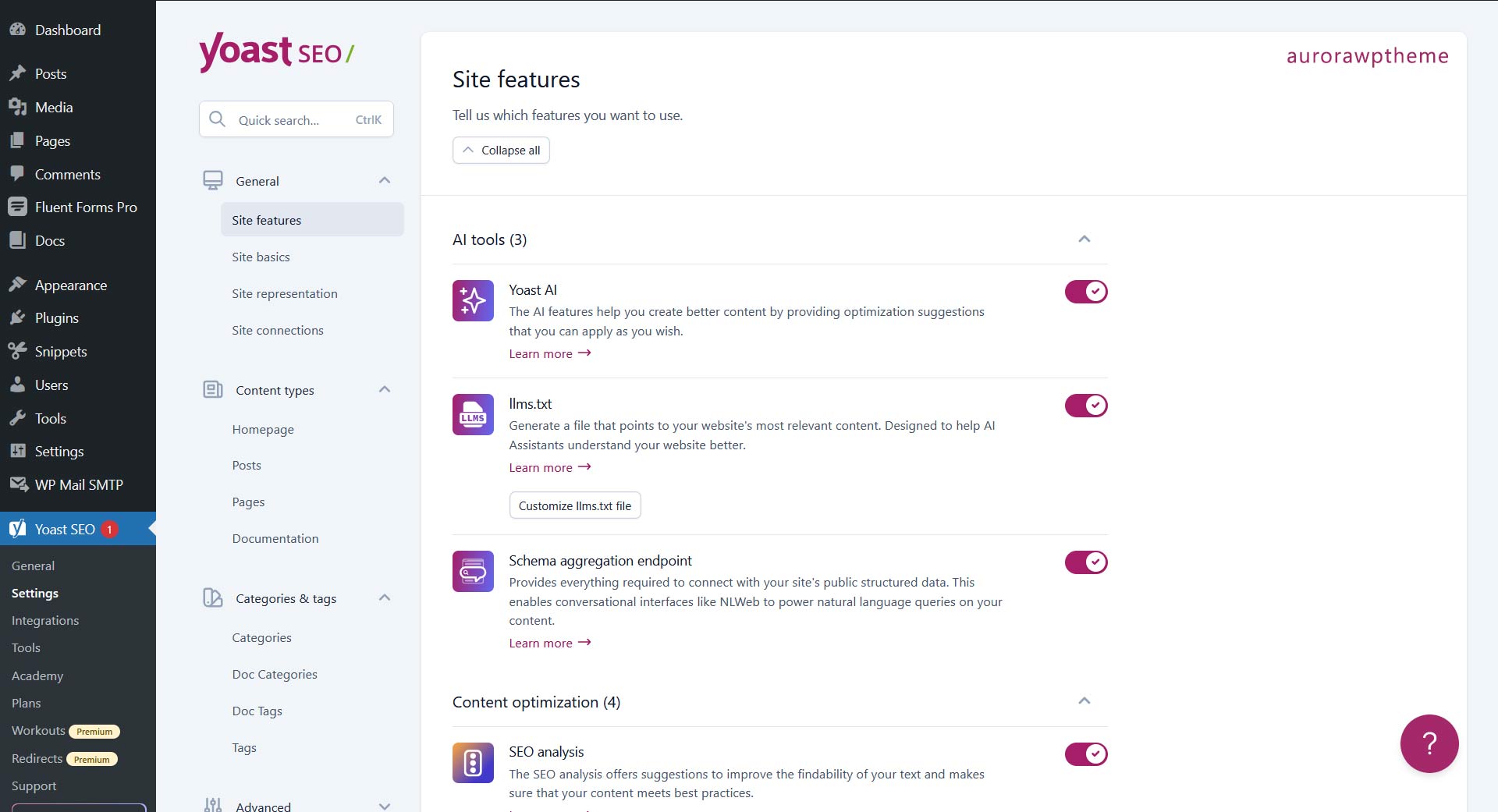The width and height of the screenshot is (1498, 812).
Task: Click the Docs icon in admin menu
Action: tap(17, 240)
